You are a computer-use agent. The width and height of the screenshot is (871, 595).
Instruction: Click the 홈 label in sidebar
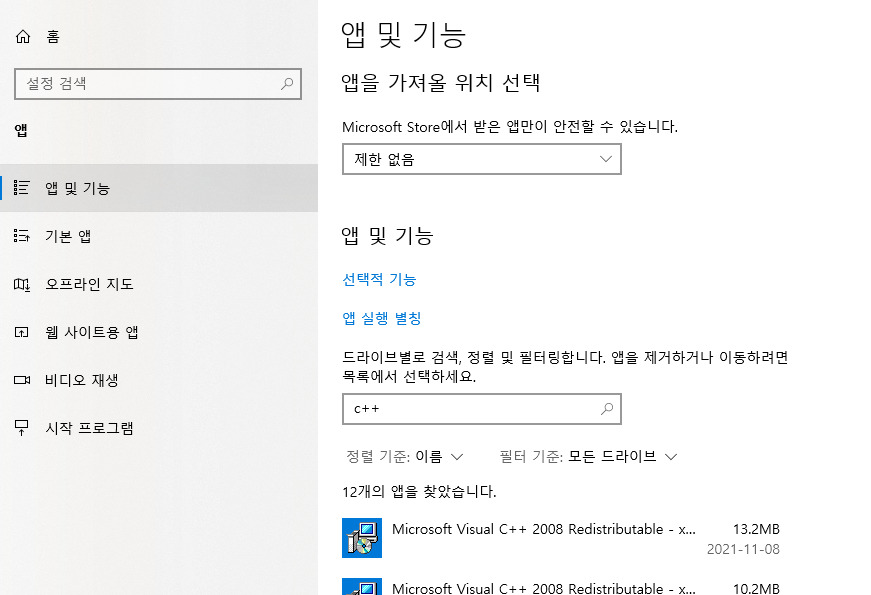click(x=53, y=37)
